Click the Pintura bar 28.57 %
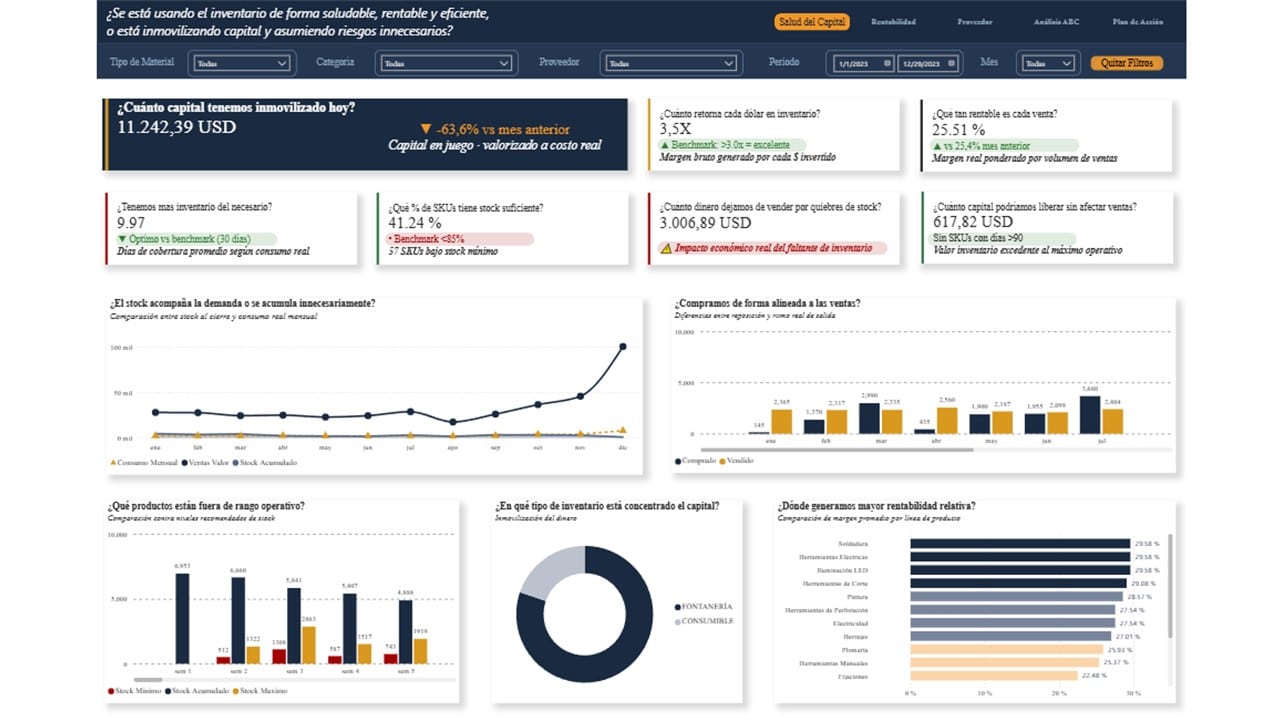1280x720 pixels. [x=1017, y=596]
